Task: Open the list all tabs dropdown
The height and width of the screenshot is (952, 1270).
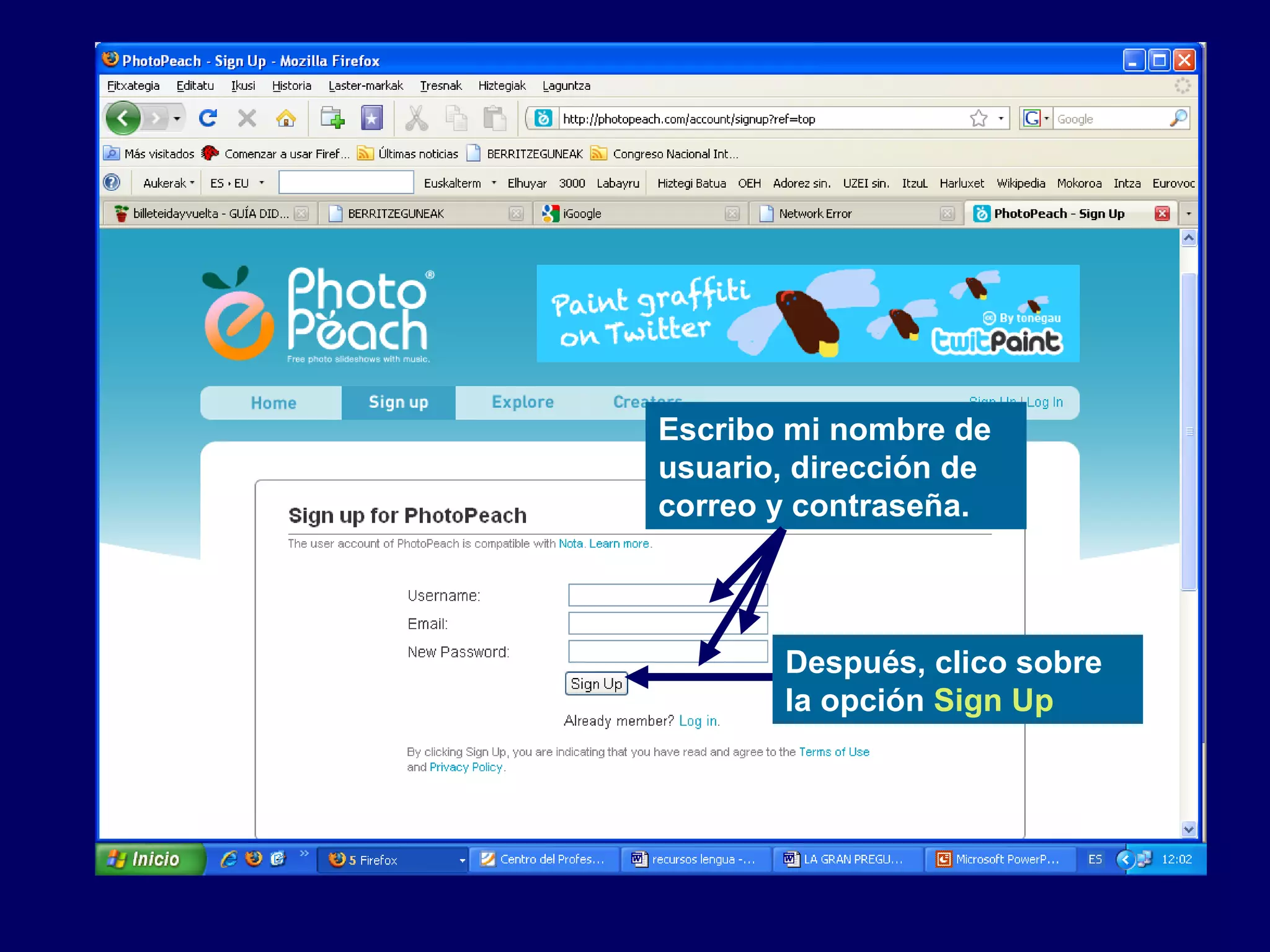Action: [x=1189, y=213]
